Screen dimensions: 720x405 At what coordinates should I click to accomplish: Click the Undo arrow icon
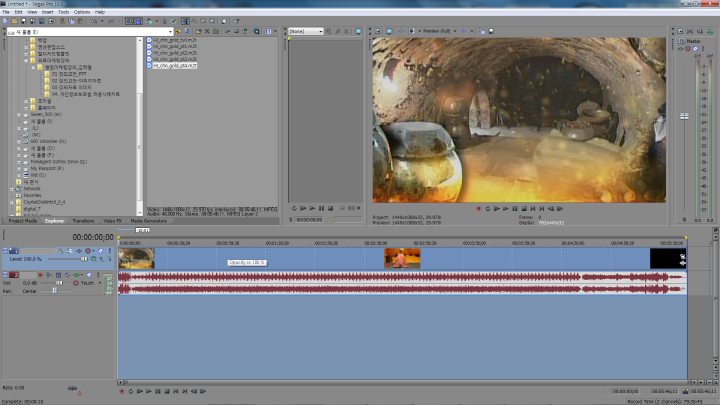click(x=94, y=21)
